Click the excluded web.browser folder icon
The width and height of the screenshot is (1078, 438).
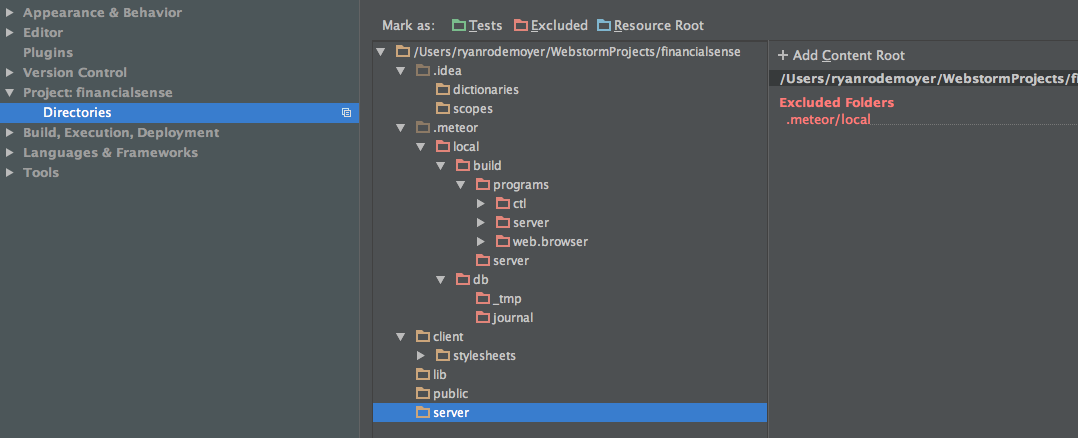click(x=503, y=241)
